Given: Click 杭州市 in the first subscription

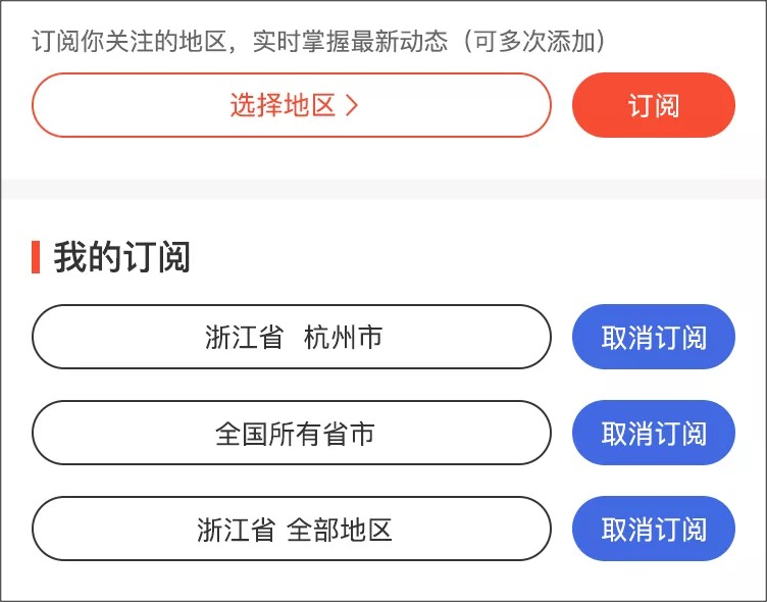Looking at the screenshot, I should [343, 337].
